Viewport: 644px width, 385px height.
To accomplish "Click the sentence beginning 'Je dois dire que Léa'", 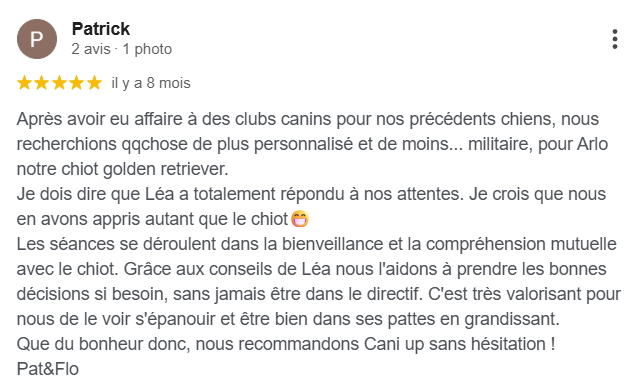I will (x=240, y=194).
